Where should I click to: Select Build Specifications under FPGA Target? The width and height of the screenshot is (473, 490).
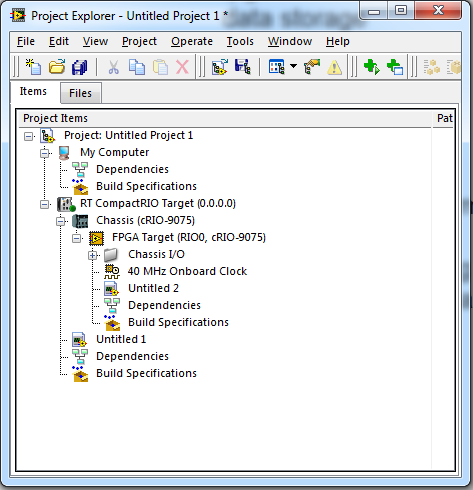click(178, 322)
